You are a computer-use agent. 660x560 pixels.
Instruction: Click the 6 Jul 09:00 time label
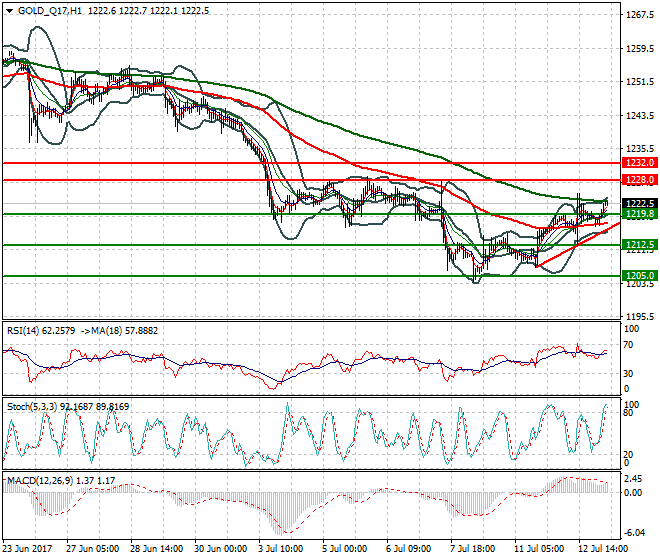[x=408, y=549]
